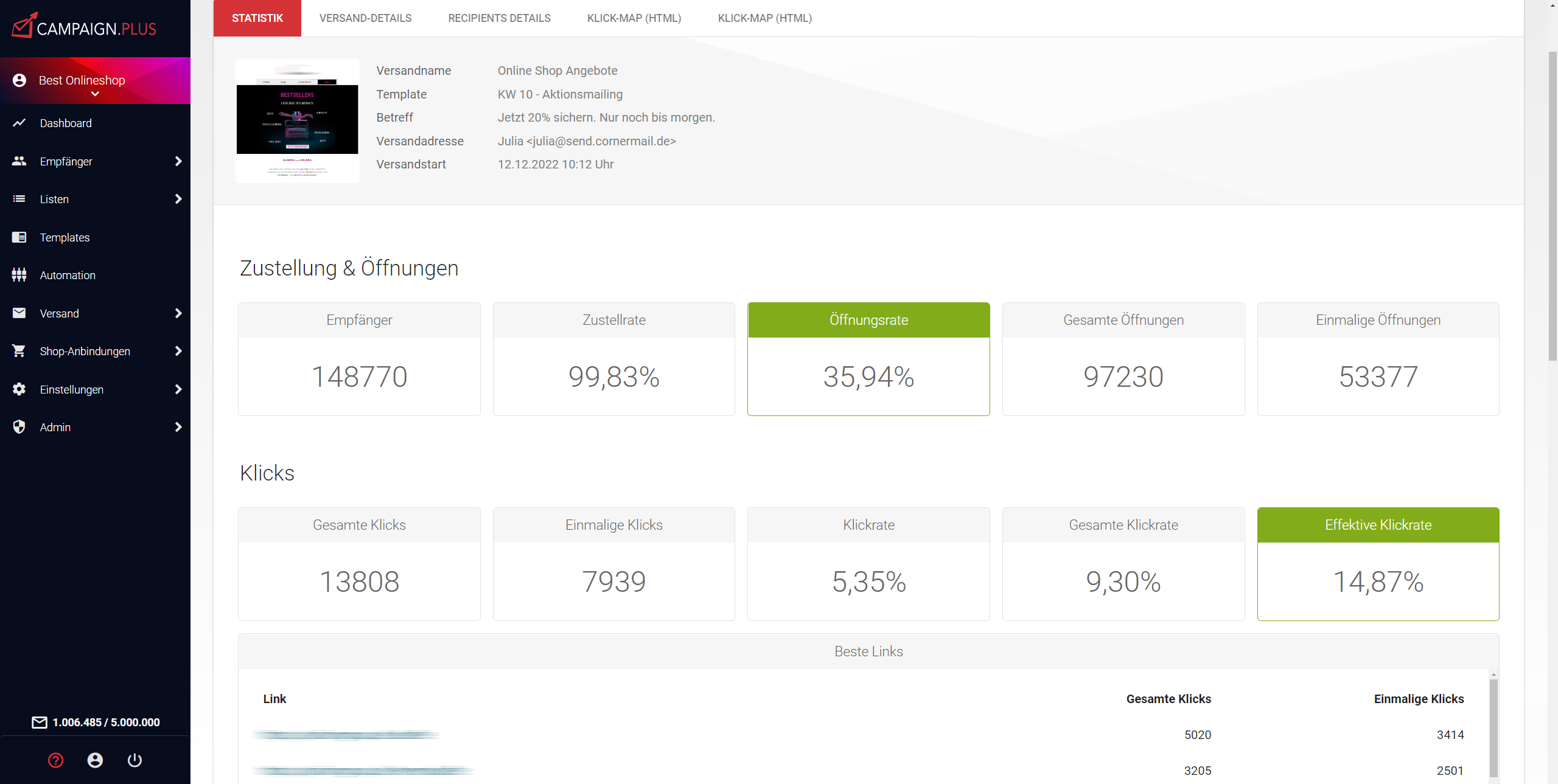Click the Templates layout icon
The width and height of the screenshot is (1558, 784).
point(19,237)
